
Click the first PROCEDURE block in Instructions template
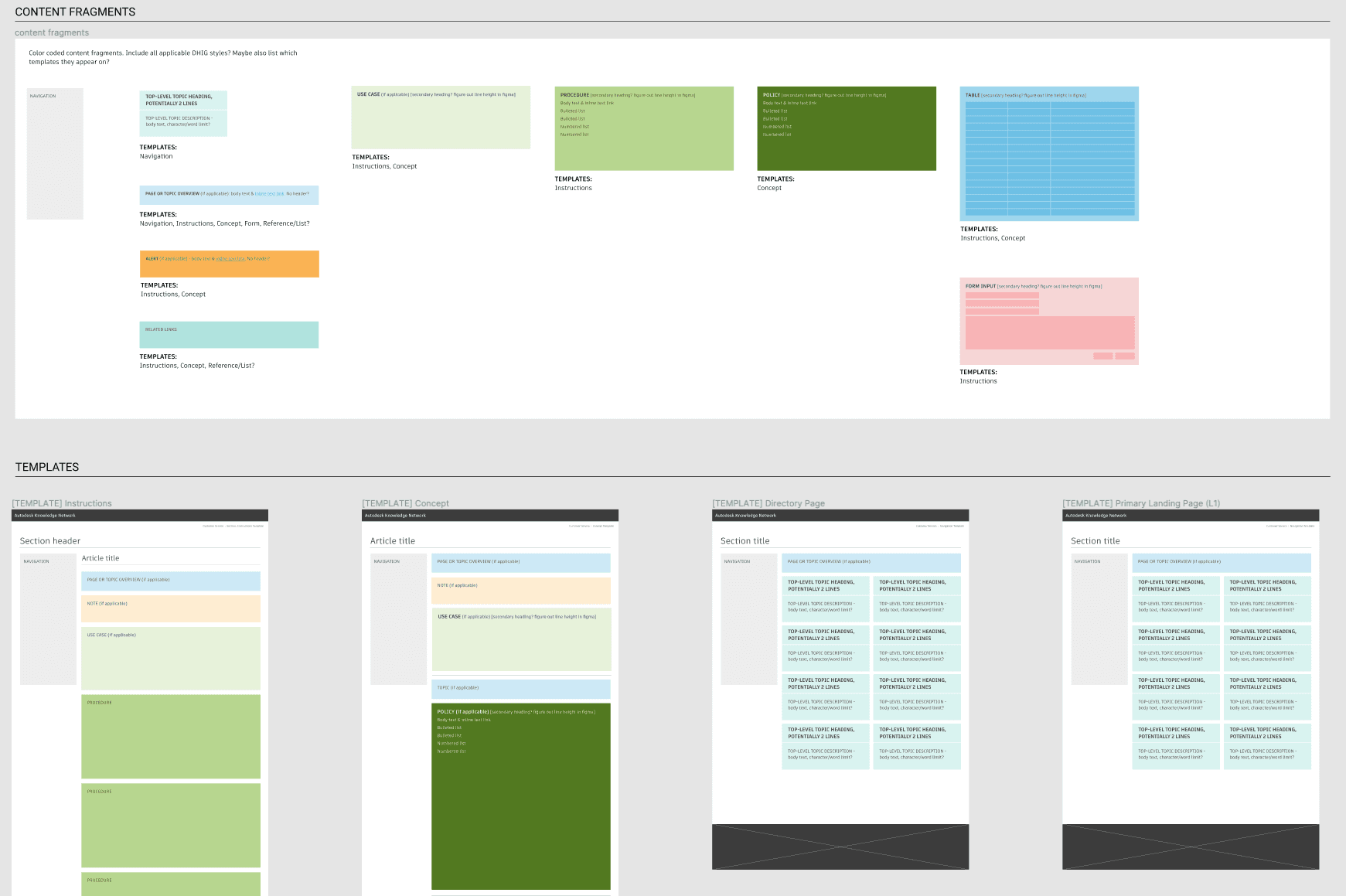click(x=171, y=735)
